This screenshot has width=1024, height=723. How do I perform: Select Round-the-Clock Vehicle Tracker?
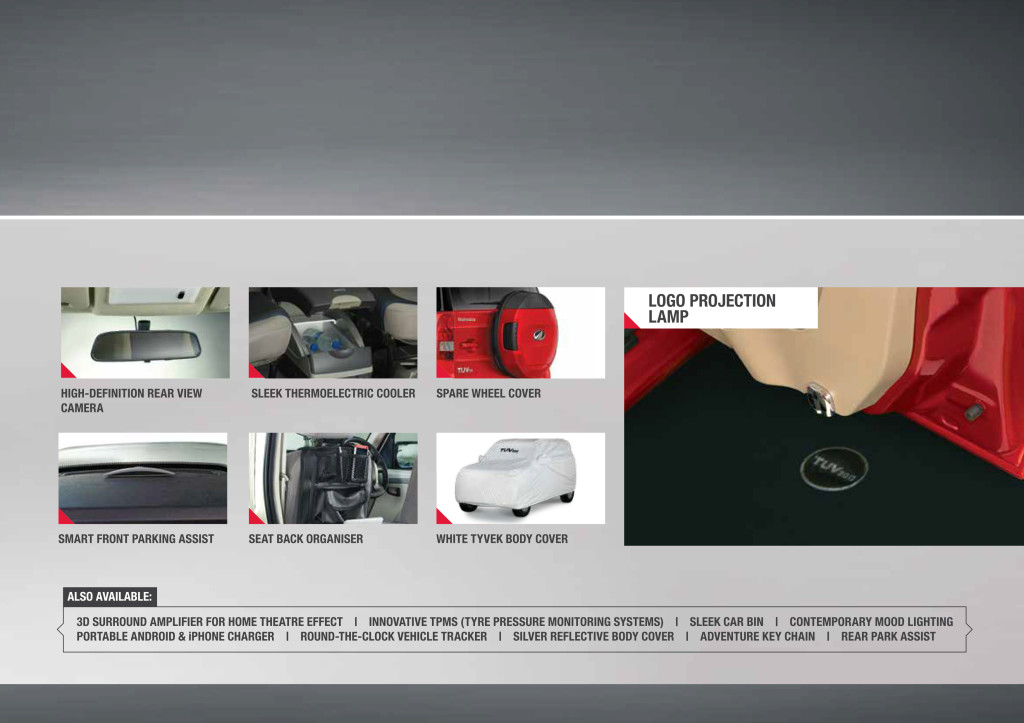click(394, 636)
